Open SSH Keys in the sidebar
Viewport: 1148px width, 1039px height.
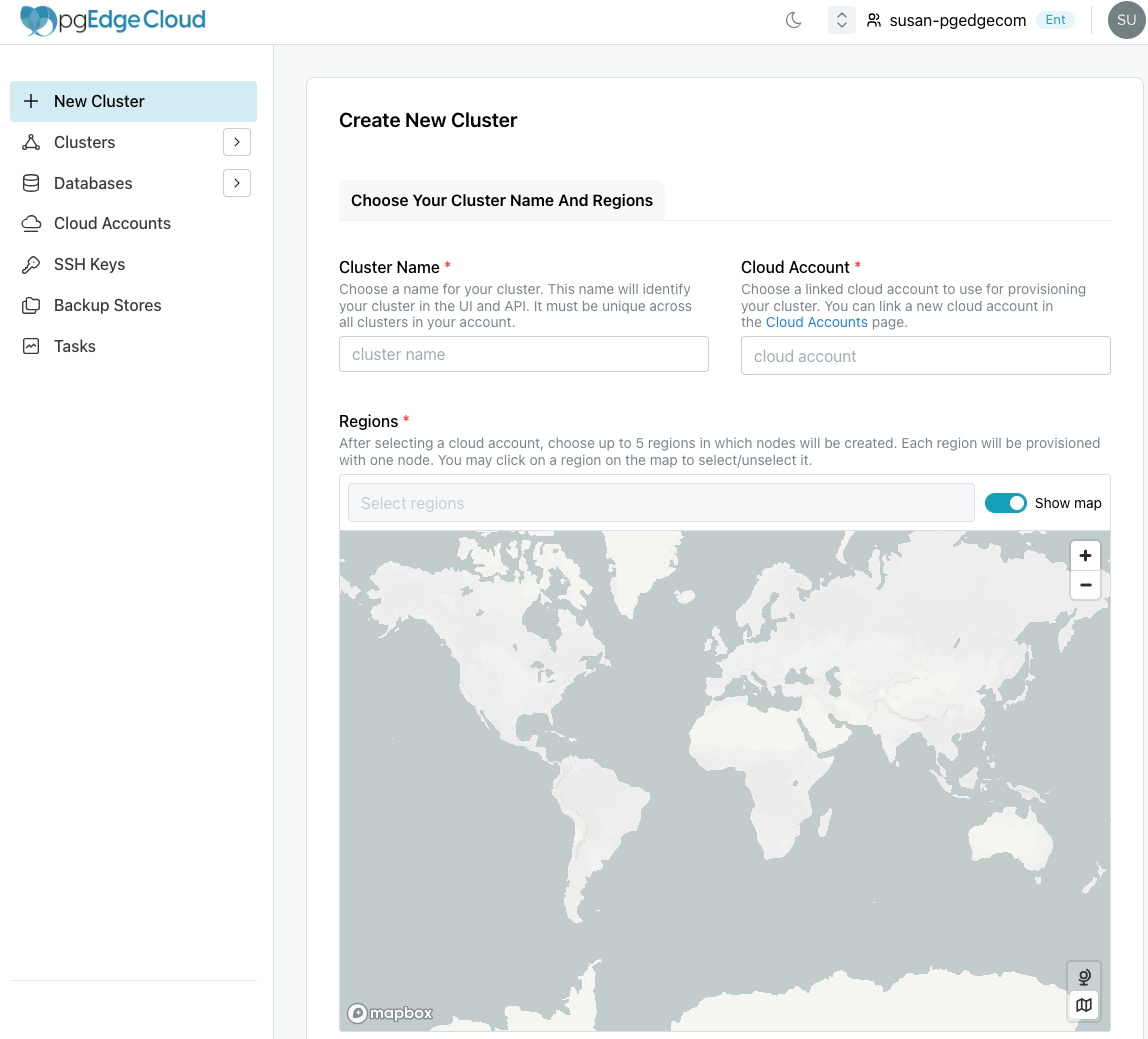click(x=89, y=264)
